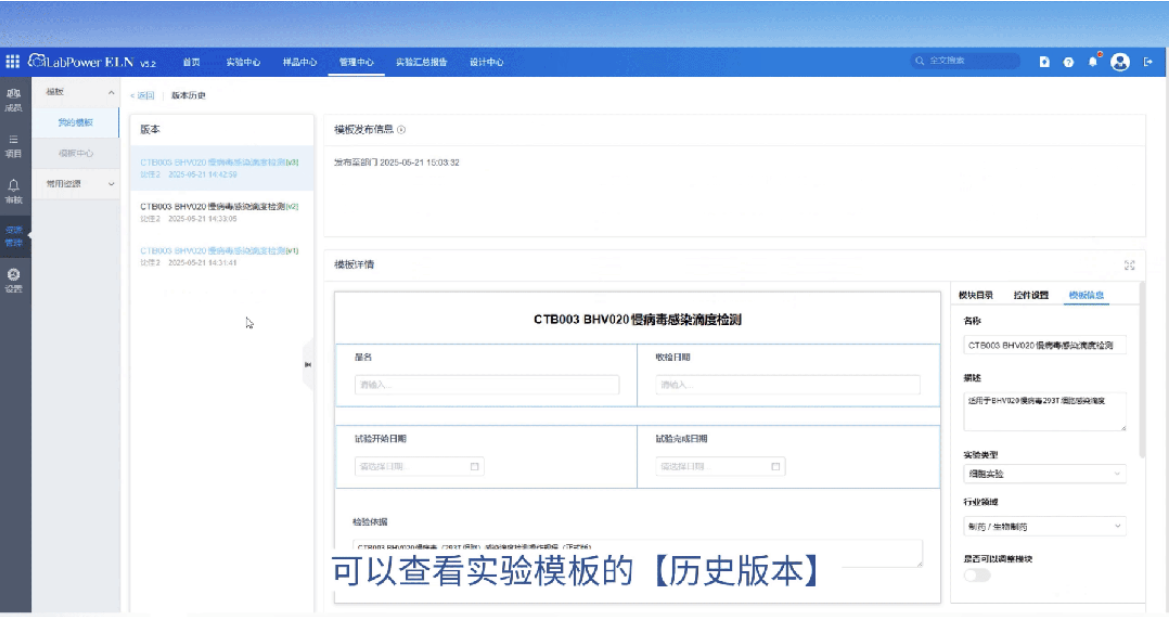The image size is (1171, 617).
Task: Click the logout icon at top right
Action: pyautogui.click(x=1149, y=62)
